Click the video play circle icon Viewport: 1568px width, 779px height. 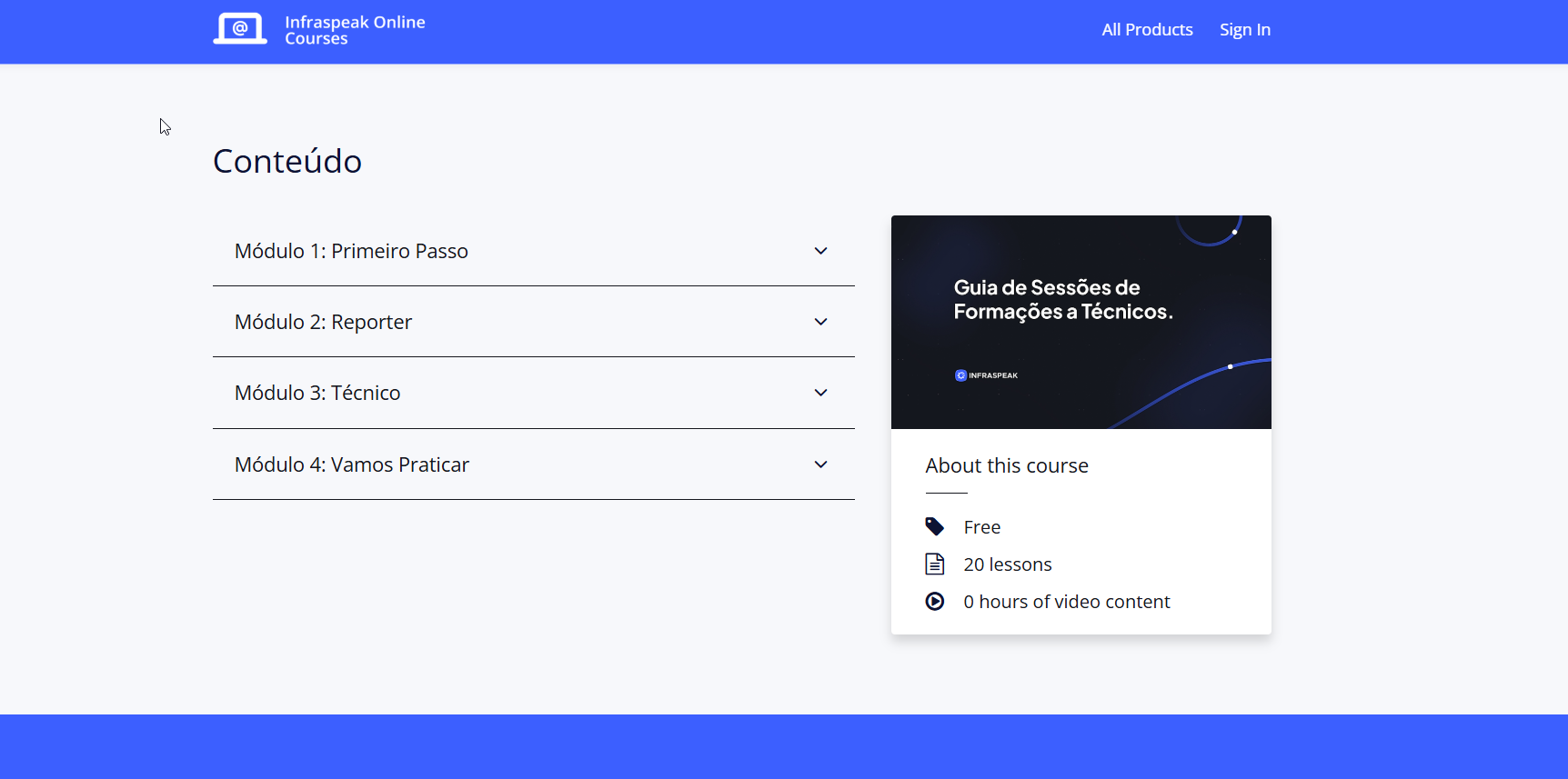point(935,601)
